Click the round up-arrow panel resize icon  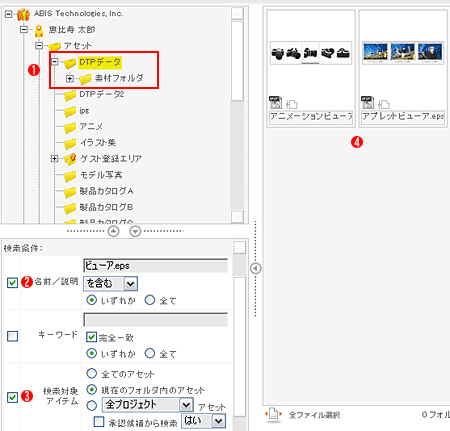coord(114,231)
